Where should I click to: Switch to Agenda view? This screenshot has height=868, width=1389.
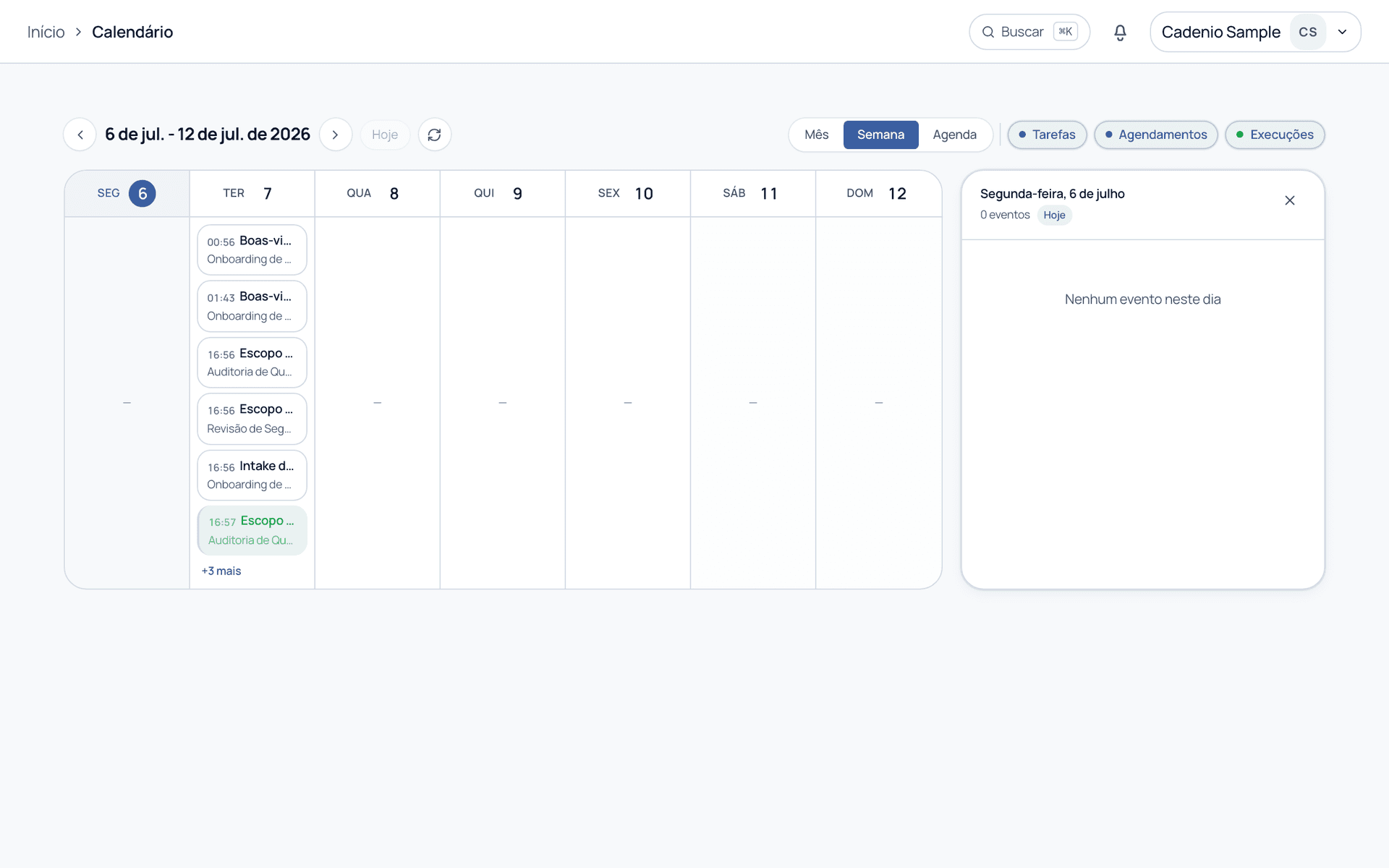coord(954,135)
